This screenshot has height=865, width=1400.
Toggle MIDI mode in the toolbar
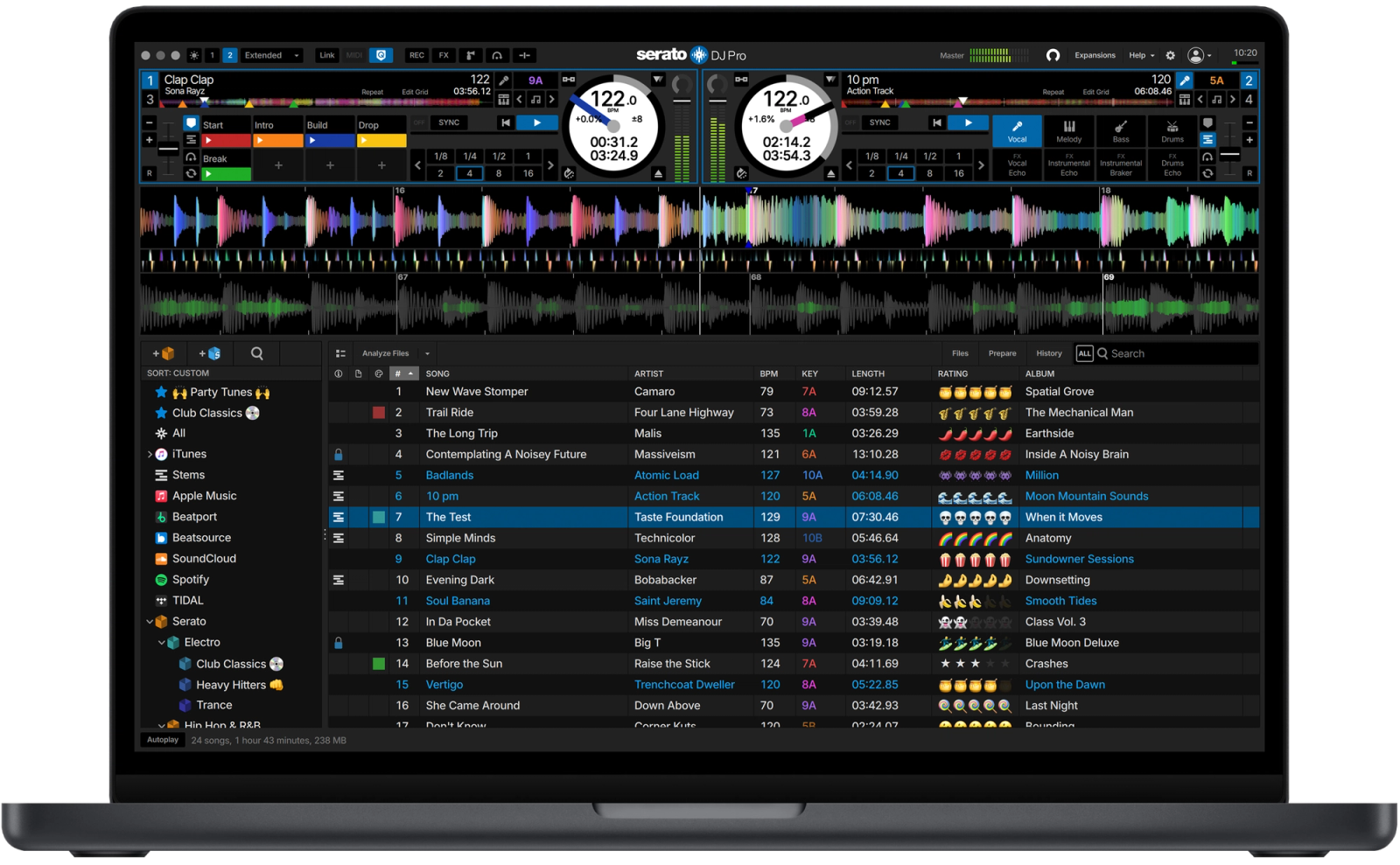(353, 55)
